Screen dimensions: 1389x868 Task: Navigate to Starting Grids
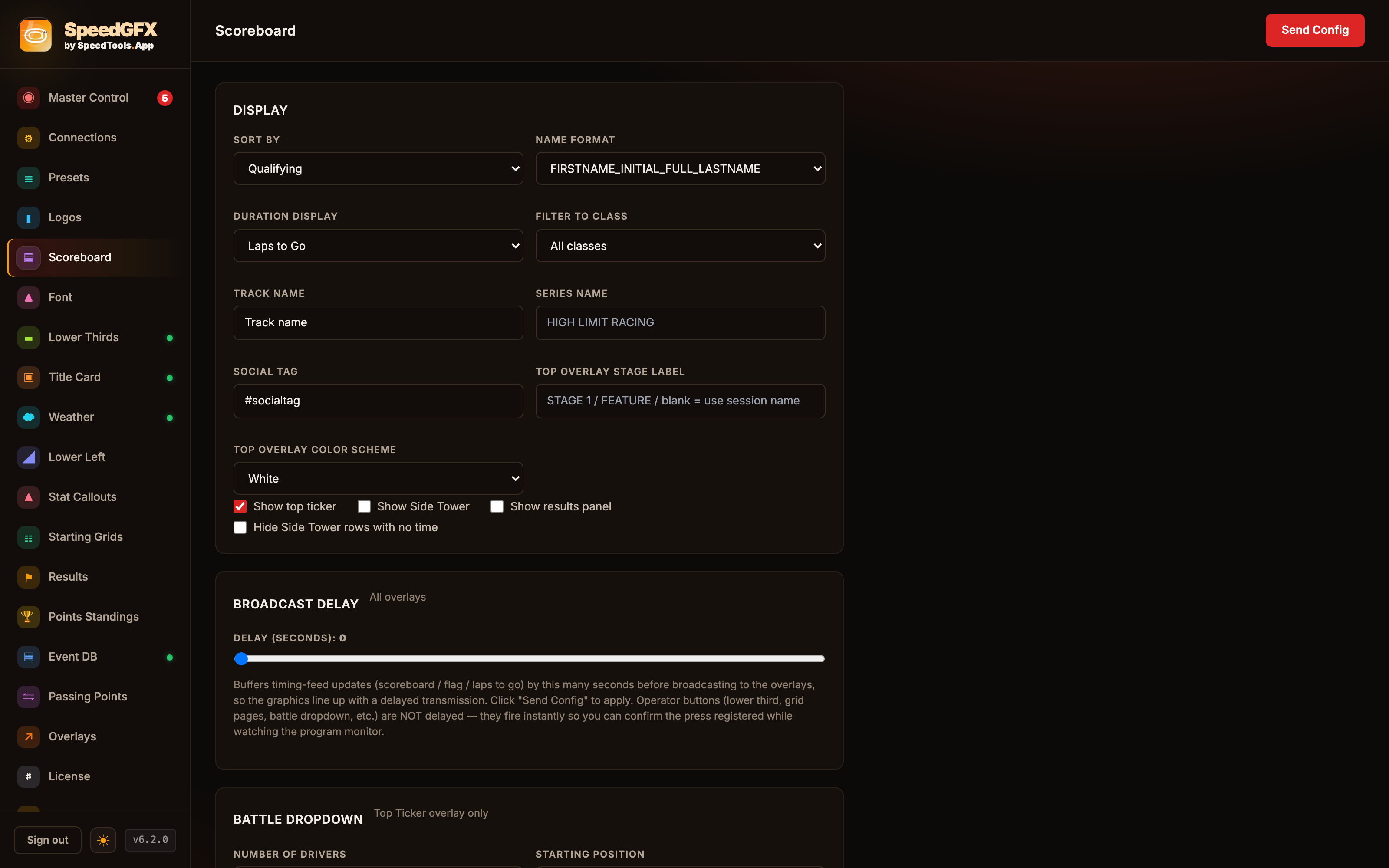click(95, 537)
